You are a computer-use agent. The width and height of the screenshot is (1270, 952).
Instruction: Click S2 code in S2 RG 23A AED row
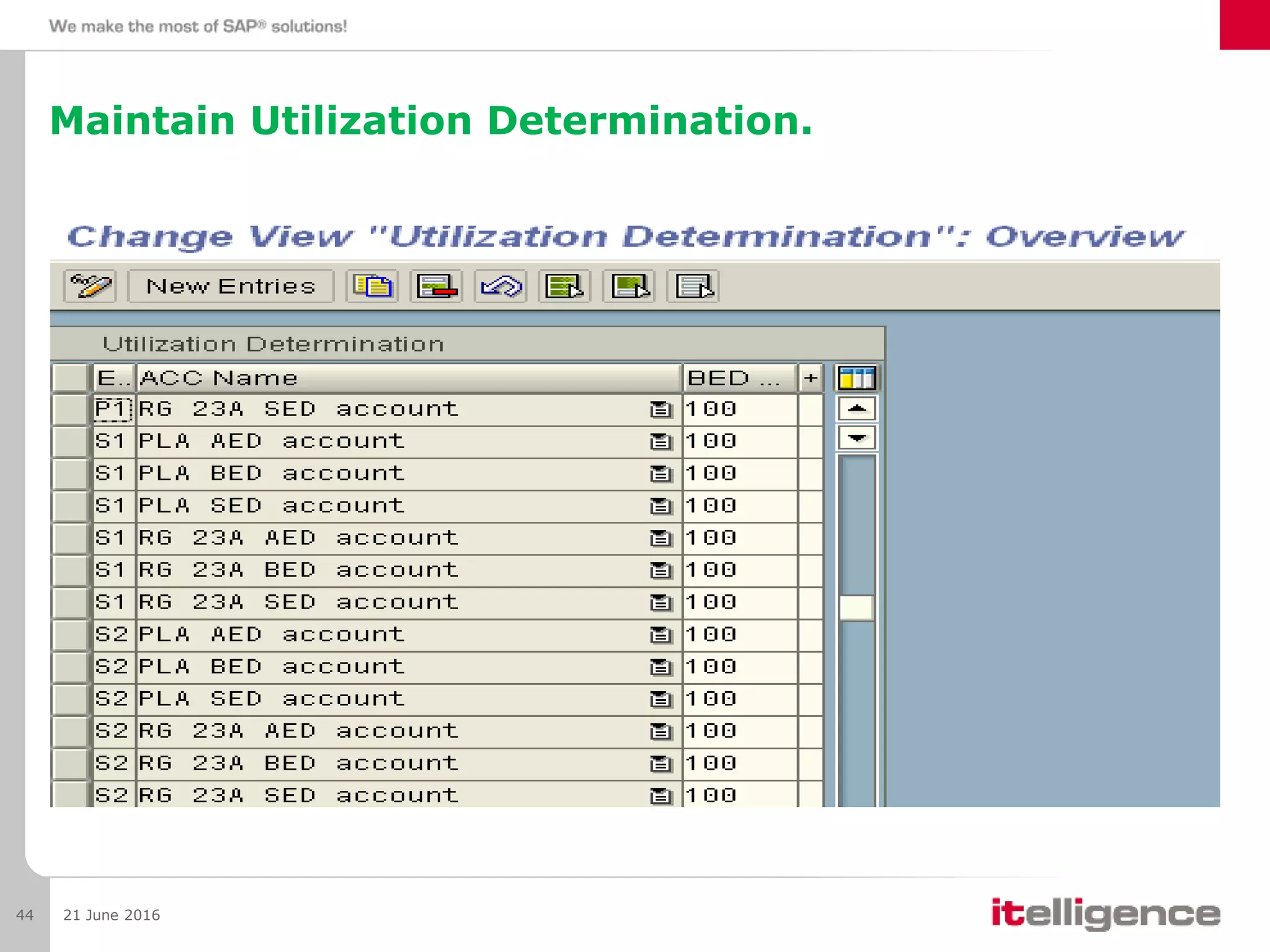point(113,731)
